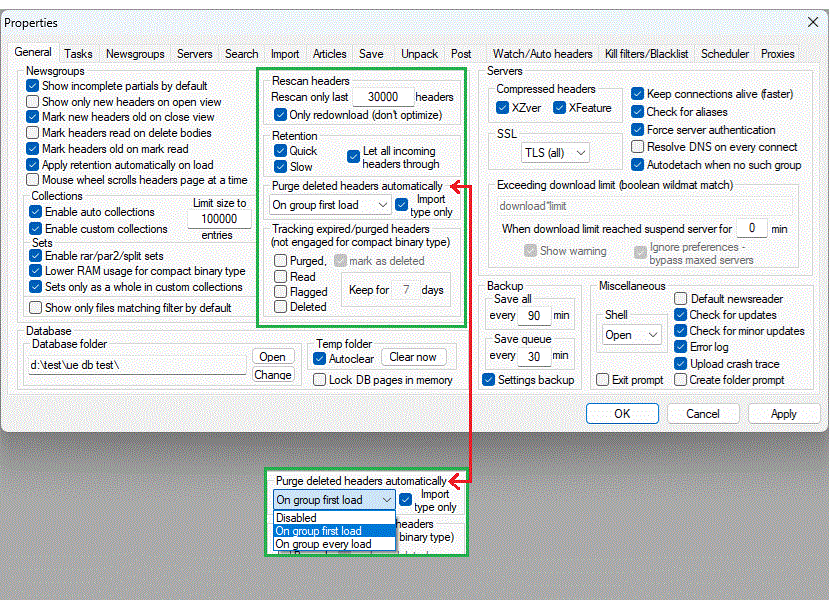Viewport: 830px width, 600px height.
Task: Close the Properties dialog window
Action: point(812,22)
